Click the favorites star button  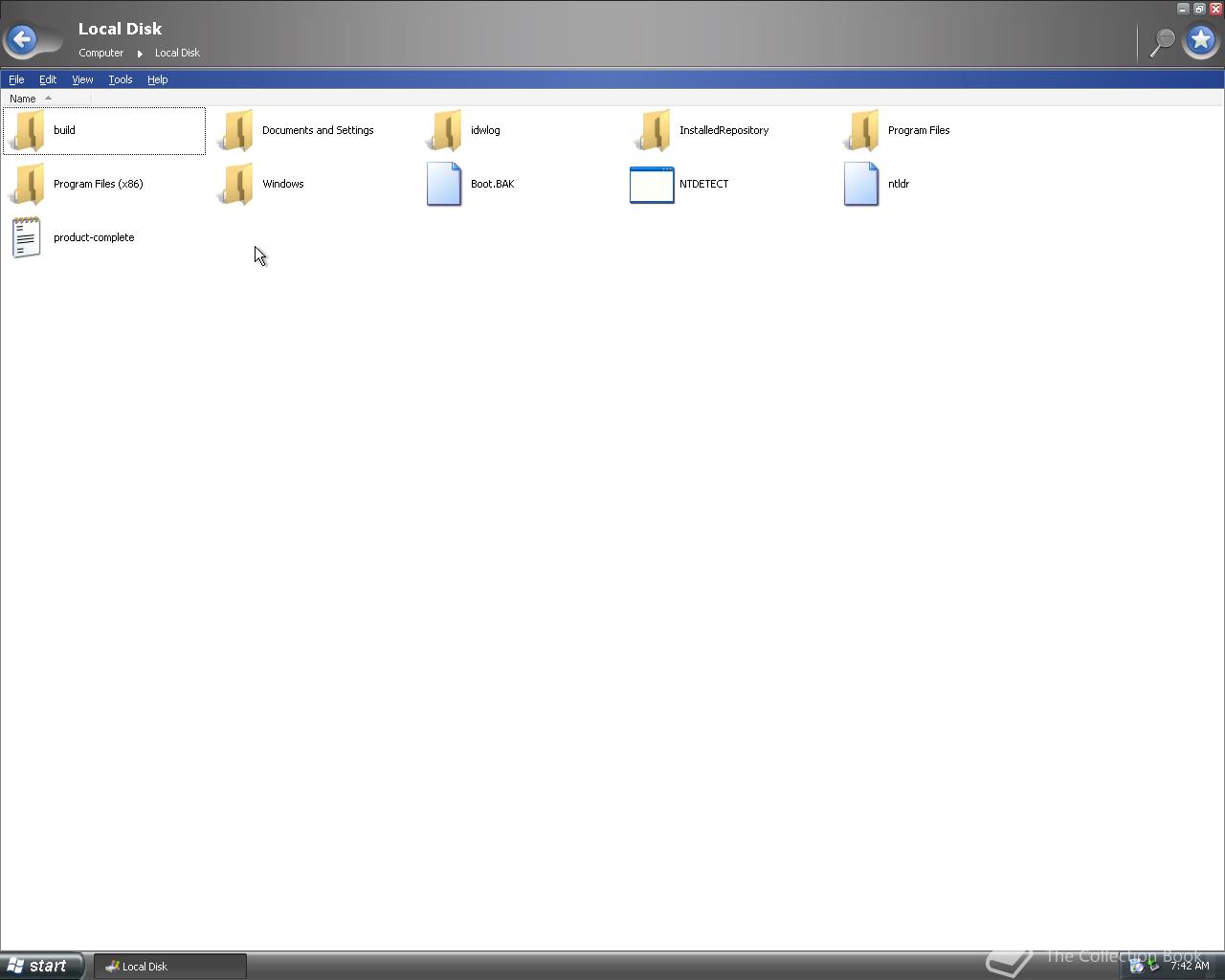coord(1201,40)
